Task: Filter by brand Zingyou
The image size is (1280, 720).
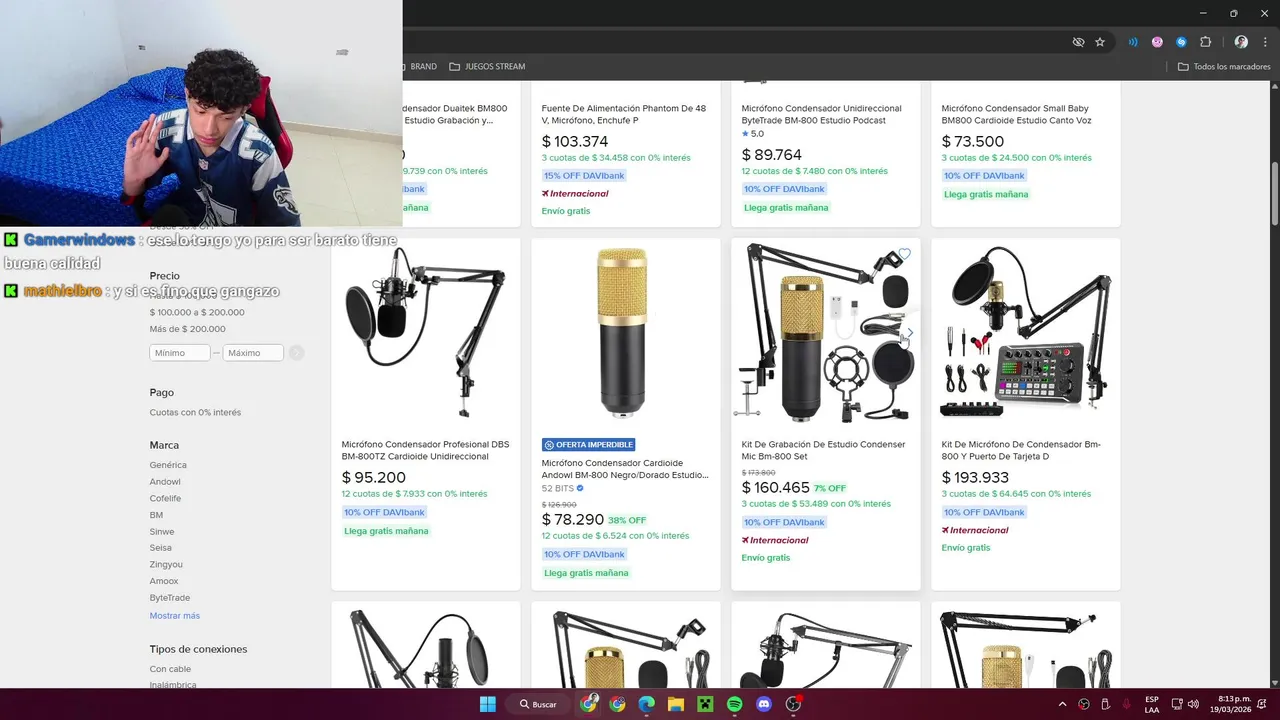Action: pos(166,565)
